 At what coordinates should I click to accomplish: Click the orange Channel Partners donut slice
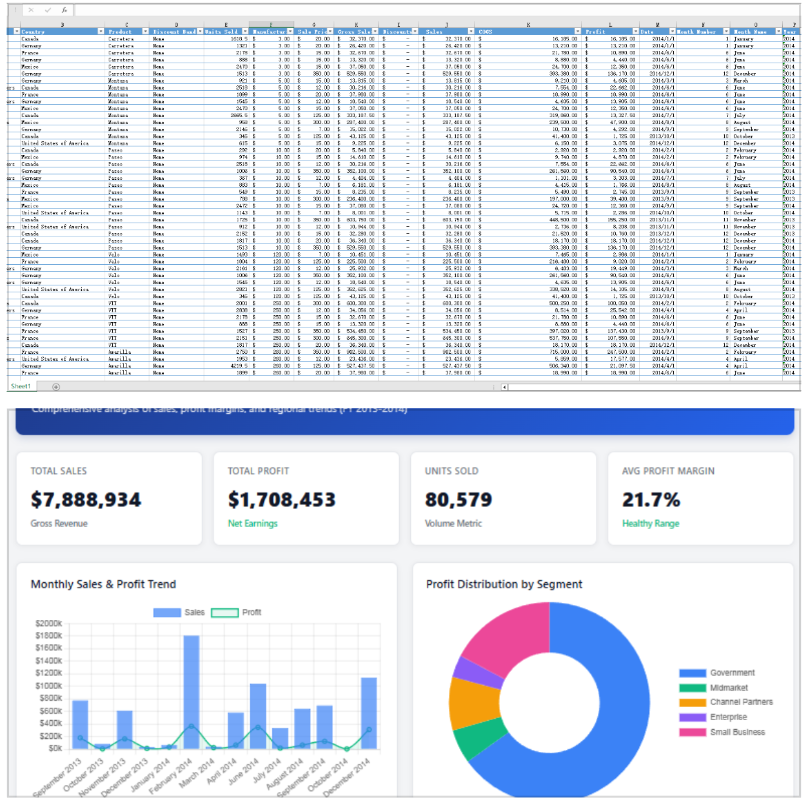pos(473,703)
